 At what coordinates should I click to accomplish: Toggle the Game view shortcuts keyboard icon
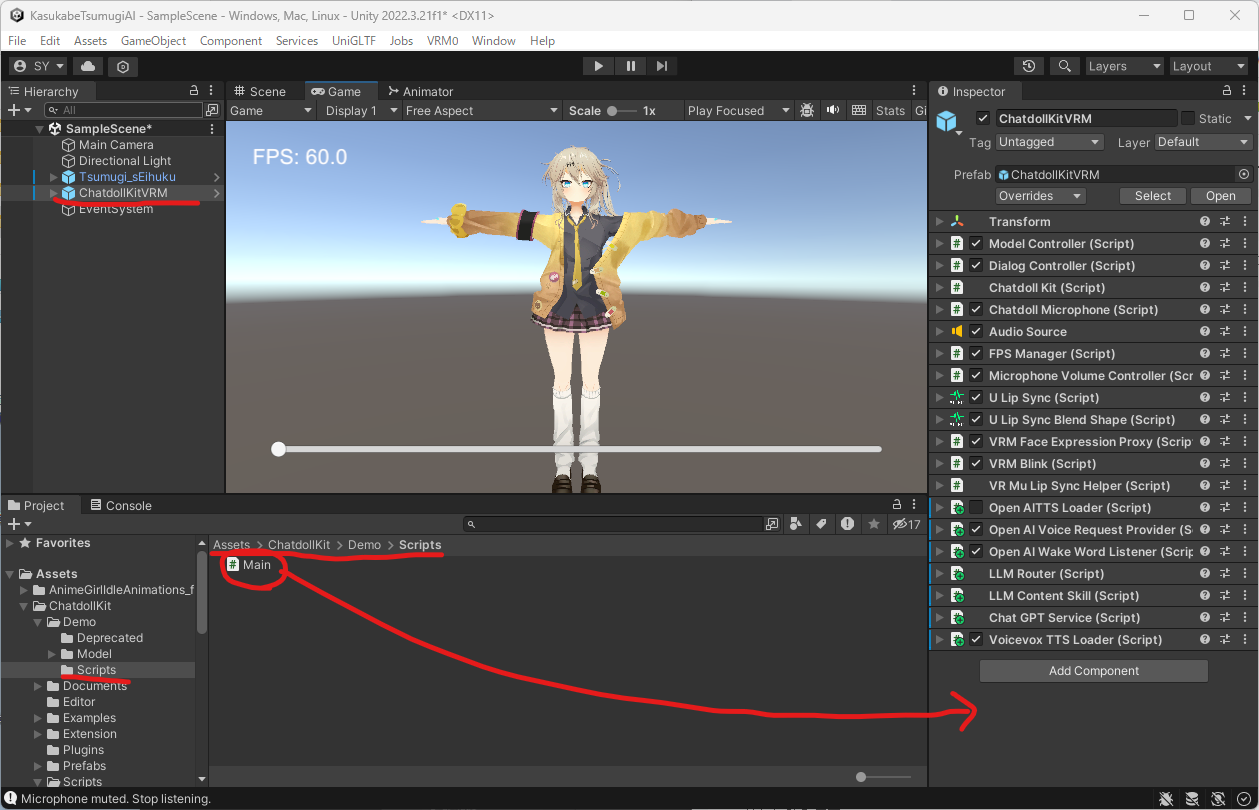(858, 111)
